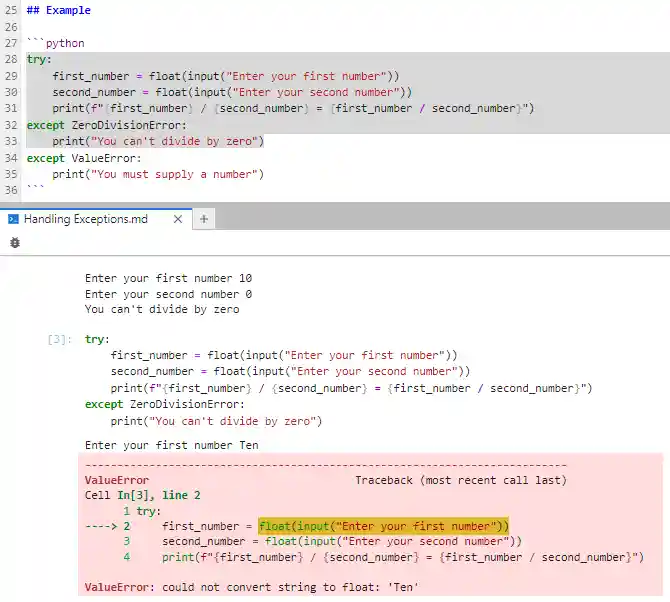Image resolution: width=670 pixels, height=602 pixels.
Task: Click 'try:' keyword in cell 3
Action: 97,339
